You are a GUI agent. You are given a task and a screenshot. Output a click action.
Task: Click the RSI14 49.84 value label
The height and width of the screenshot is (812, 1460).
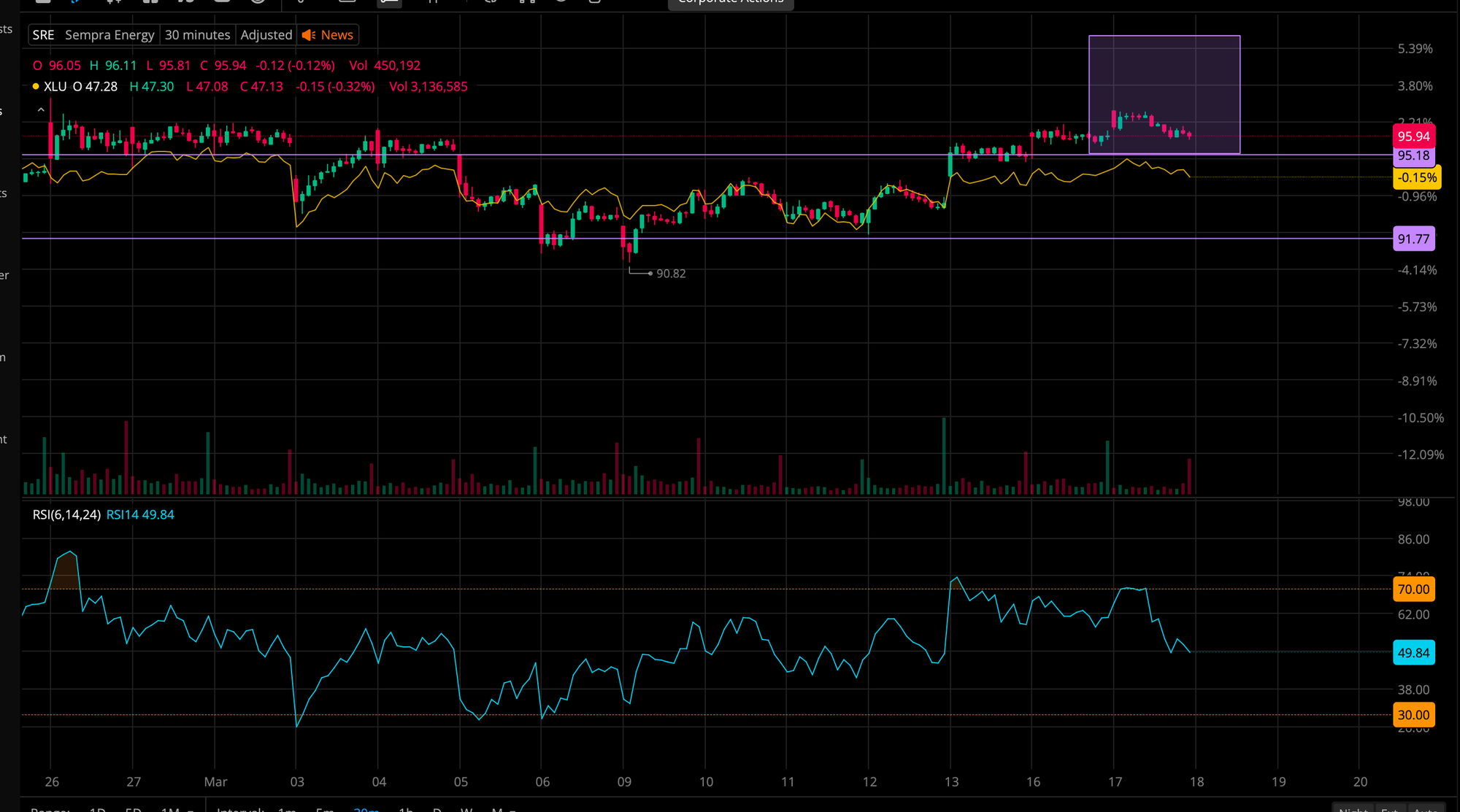coord(140,514)
